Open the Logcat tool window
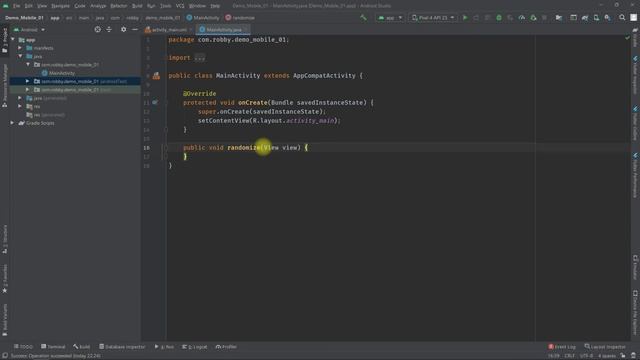The image size is (640, 360). 195,347
